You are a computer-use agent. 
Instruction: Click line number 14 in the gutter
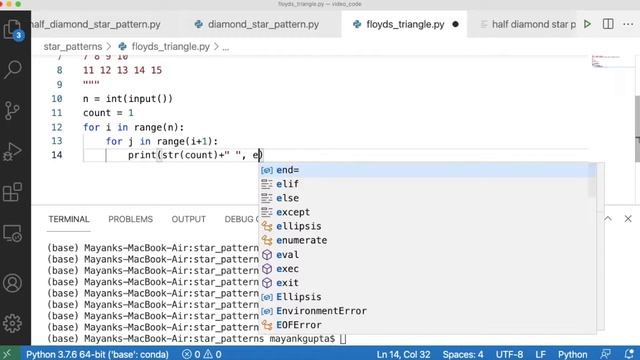click(57, 155)
